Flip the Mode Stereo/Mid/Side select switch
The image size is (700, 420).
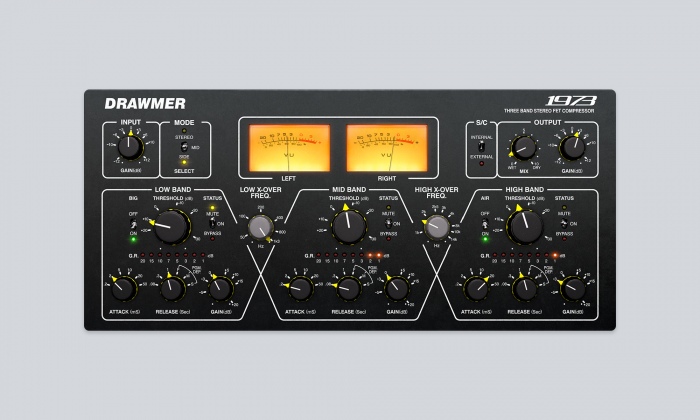183,146
